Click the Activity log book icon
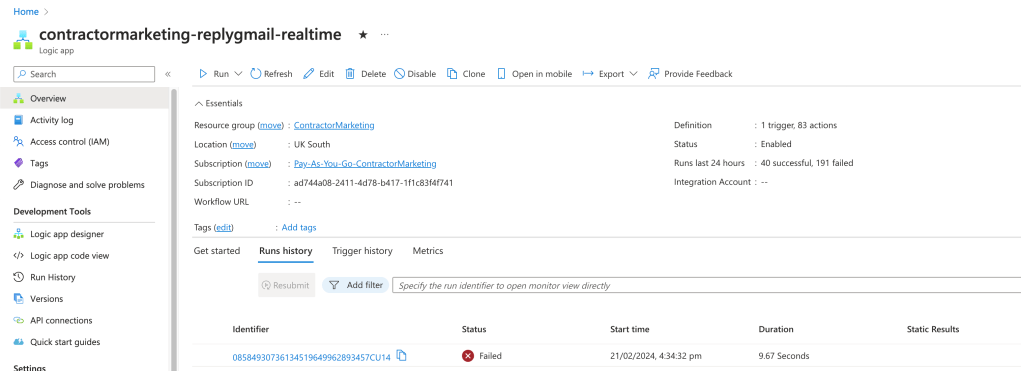 19,120
